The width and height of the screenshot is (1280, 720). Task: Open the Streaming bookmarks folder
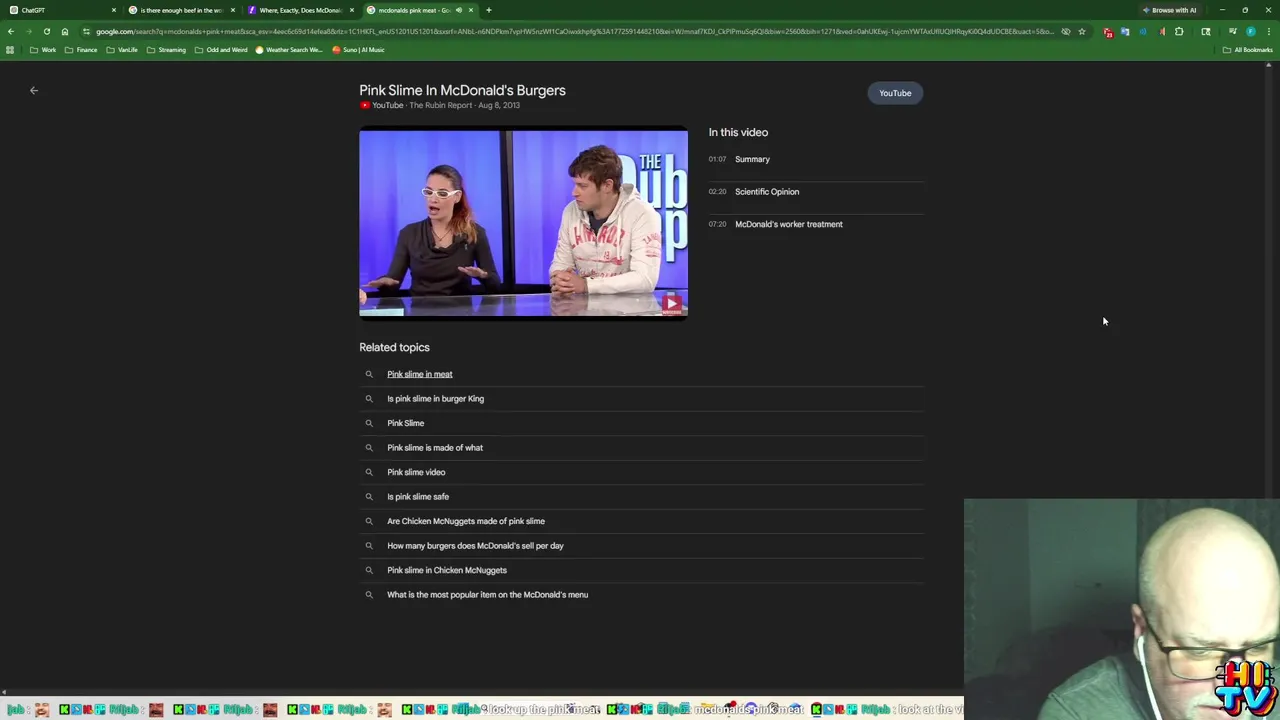[x=166, y=50]
